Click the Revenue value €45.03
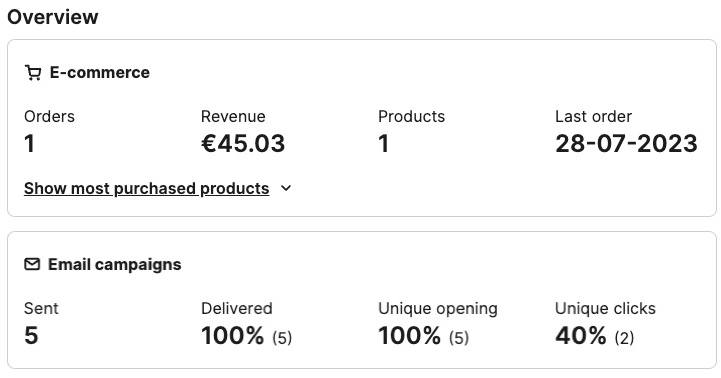The width and height of the screenshot is (721, 378). (243, 143)
